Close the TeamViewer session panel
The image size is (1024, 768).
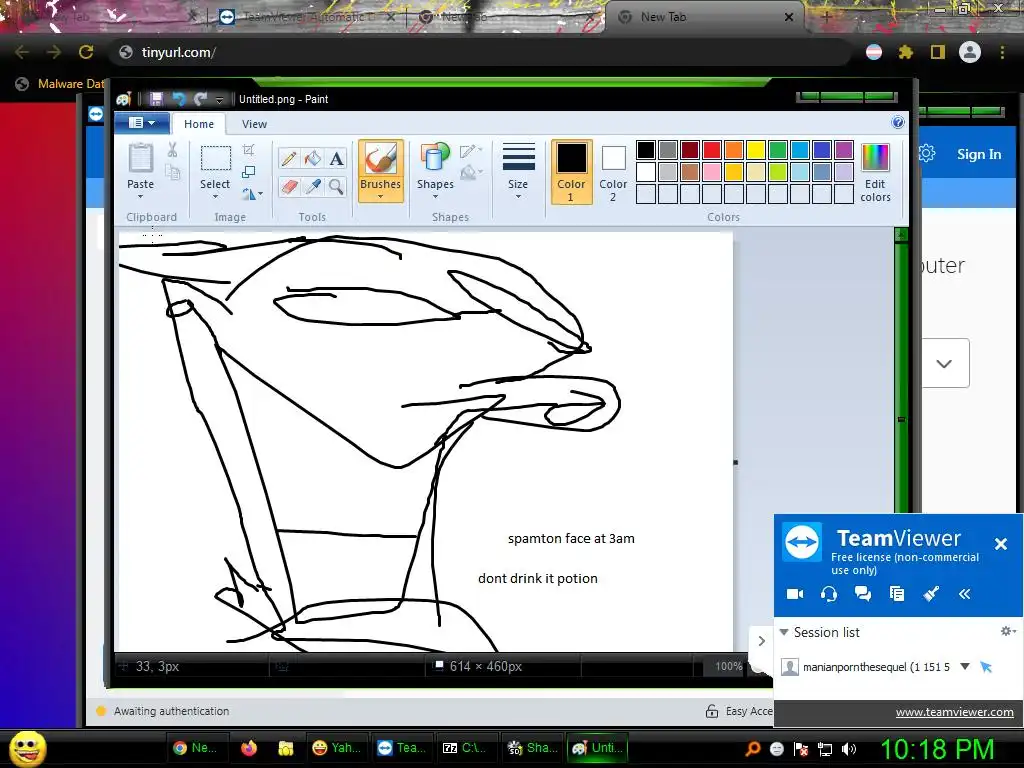(1000, 543)
